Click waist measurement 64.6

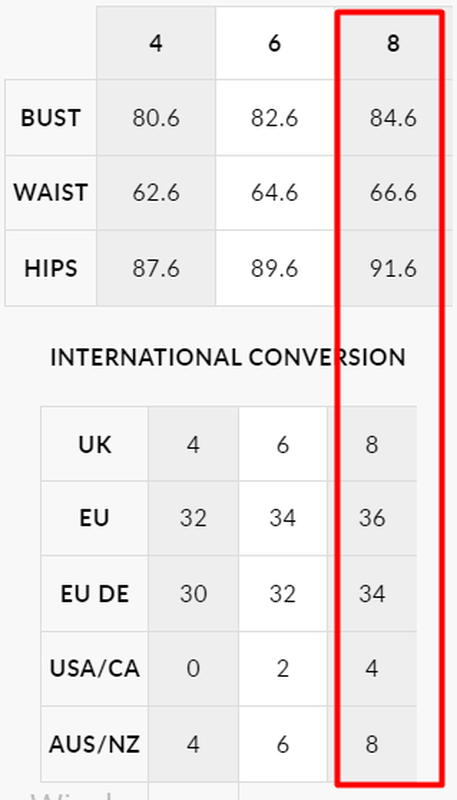tap(275, 193)
